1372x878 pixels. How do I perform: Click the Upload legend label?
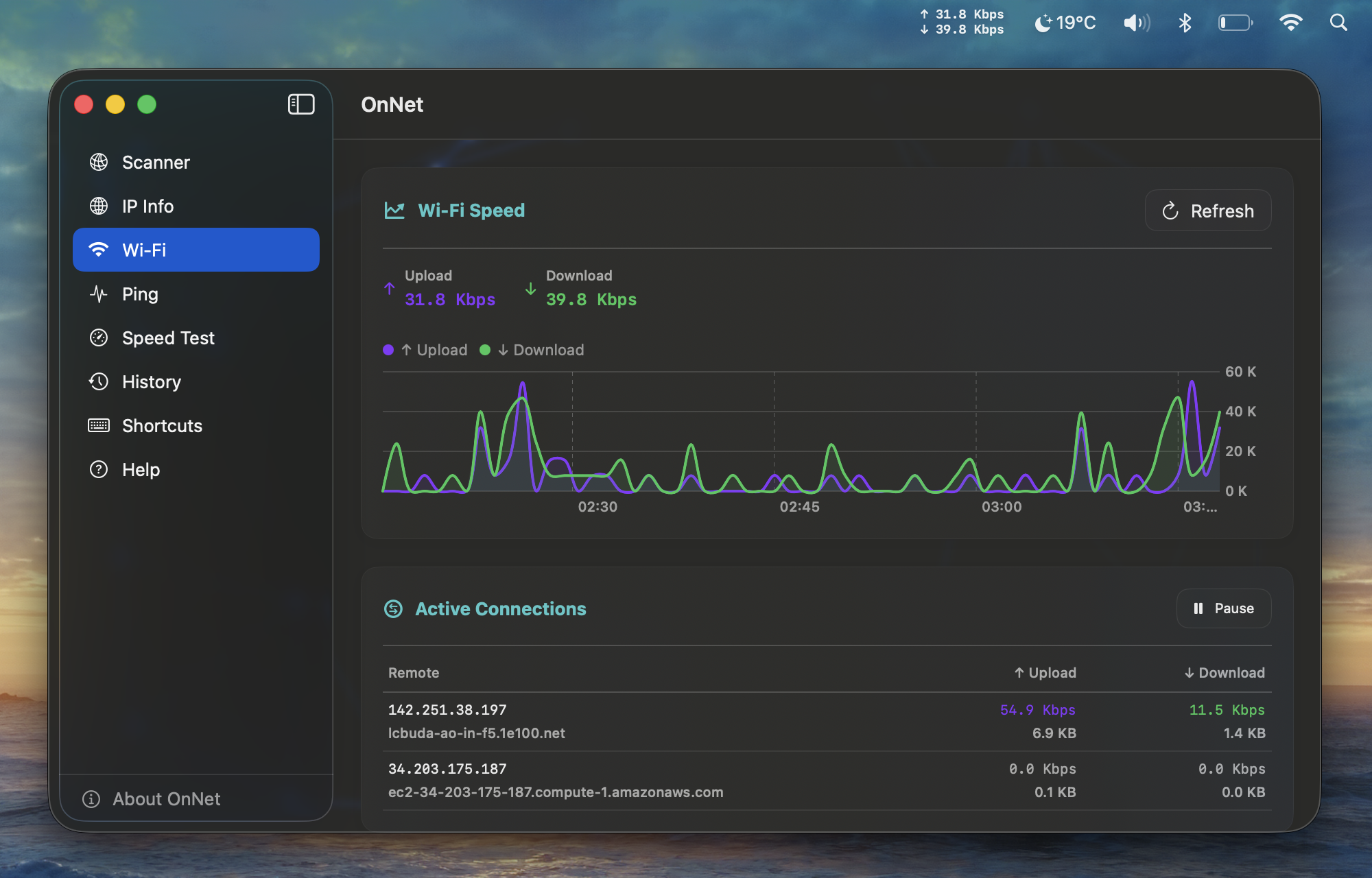[434, 350]
